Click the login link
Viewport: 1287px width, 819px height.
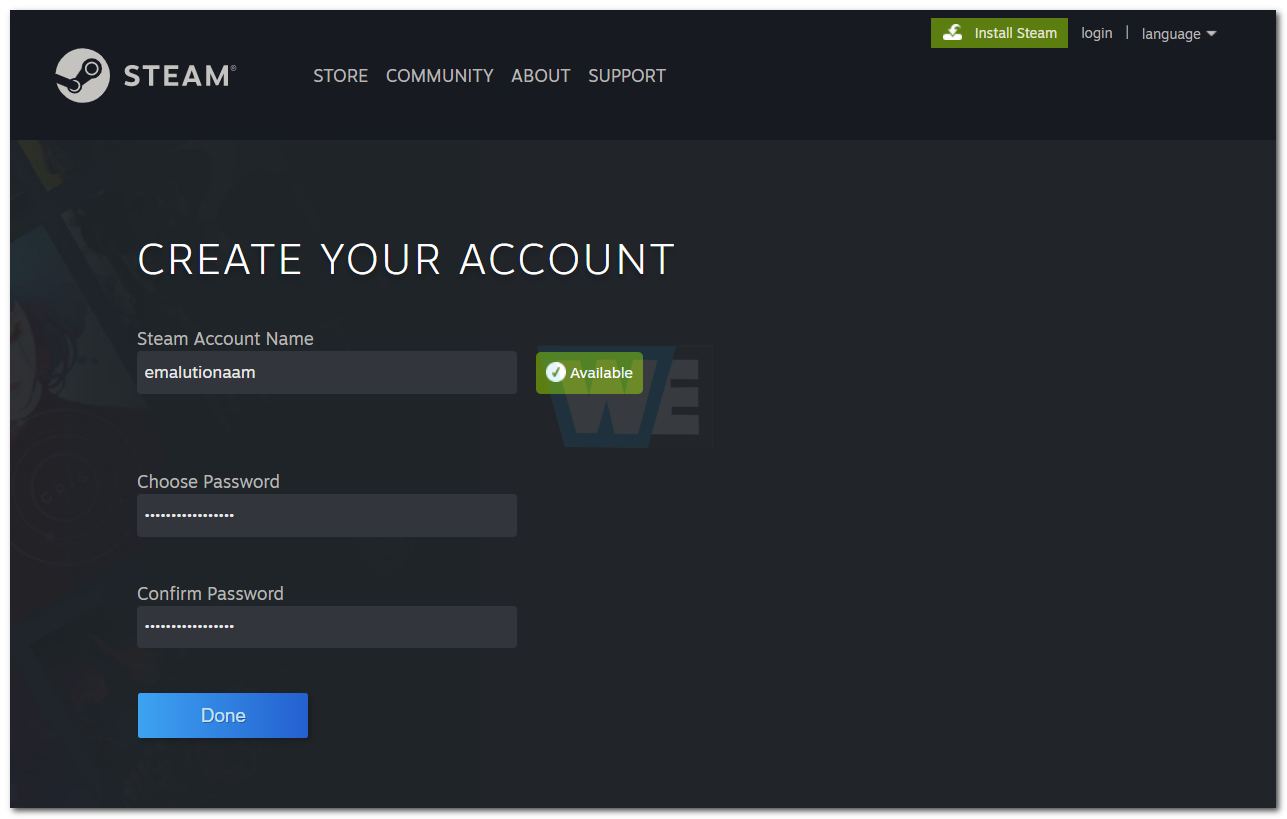pos(1096,32)
